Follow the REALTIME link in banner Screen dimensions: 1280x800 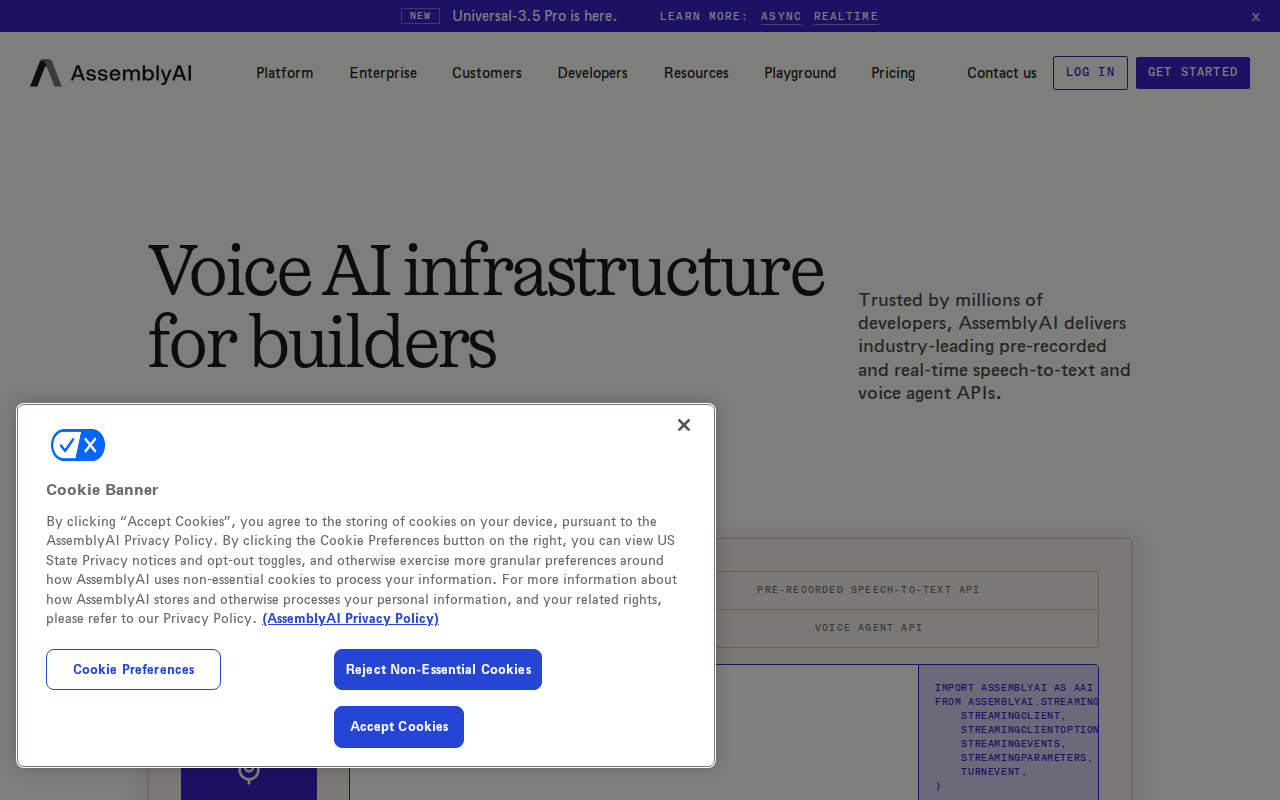[846, 16]
